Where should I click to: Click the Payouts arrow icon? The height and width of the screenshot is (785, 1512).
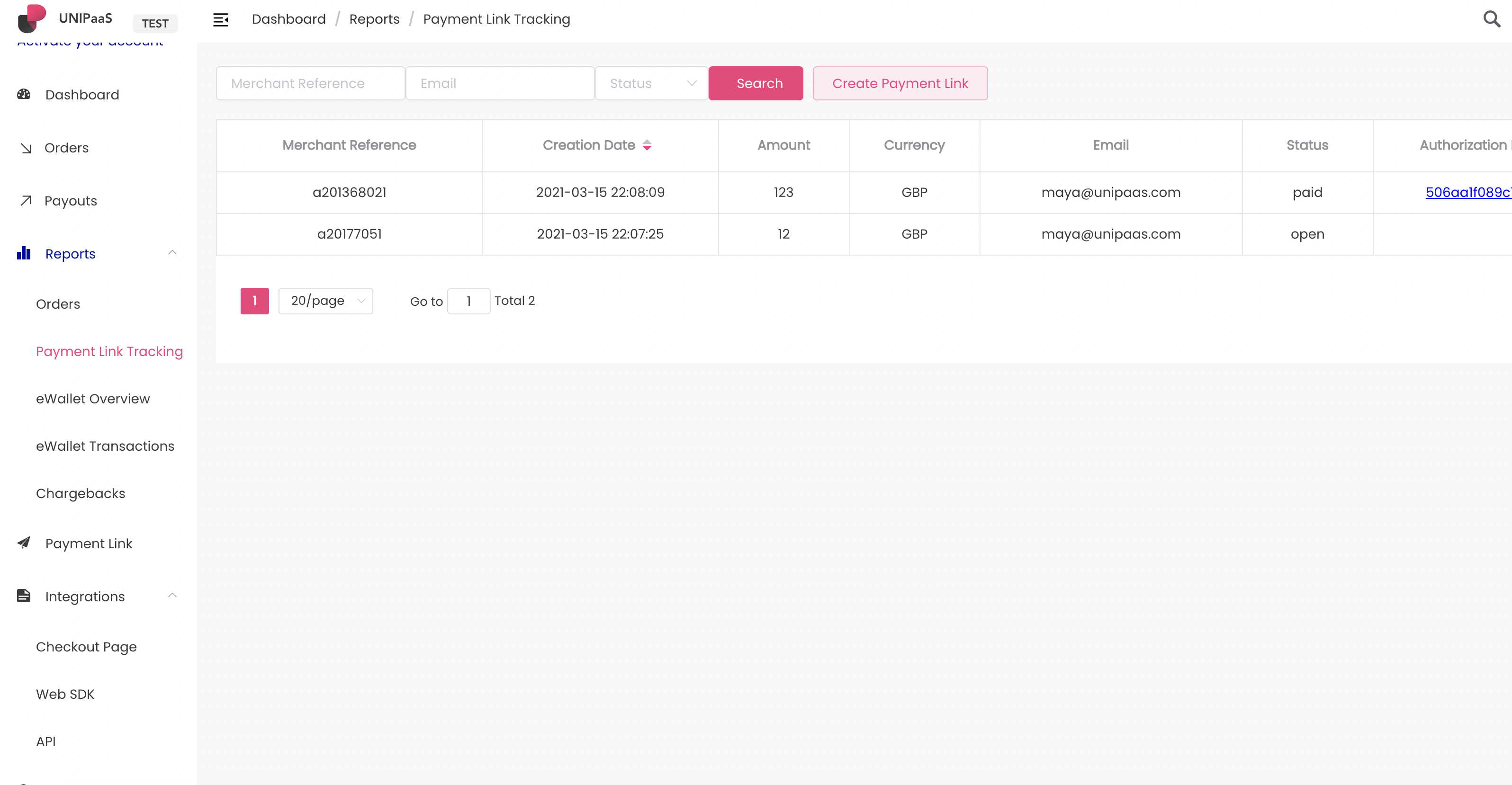coord(25,201)
